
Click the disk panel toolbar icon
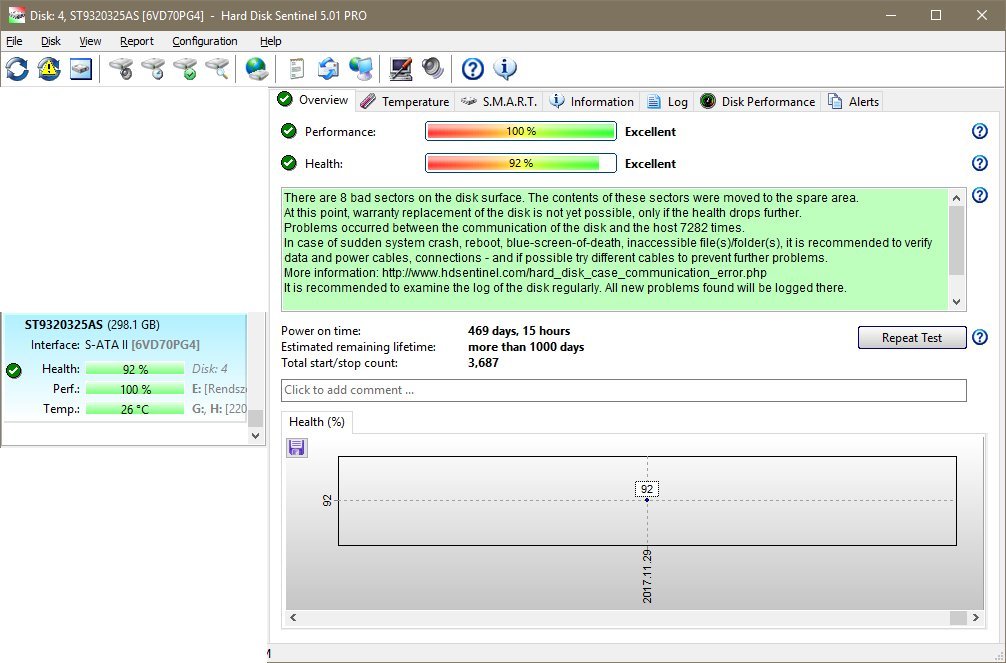[x=81, y=69]
